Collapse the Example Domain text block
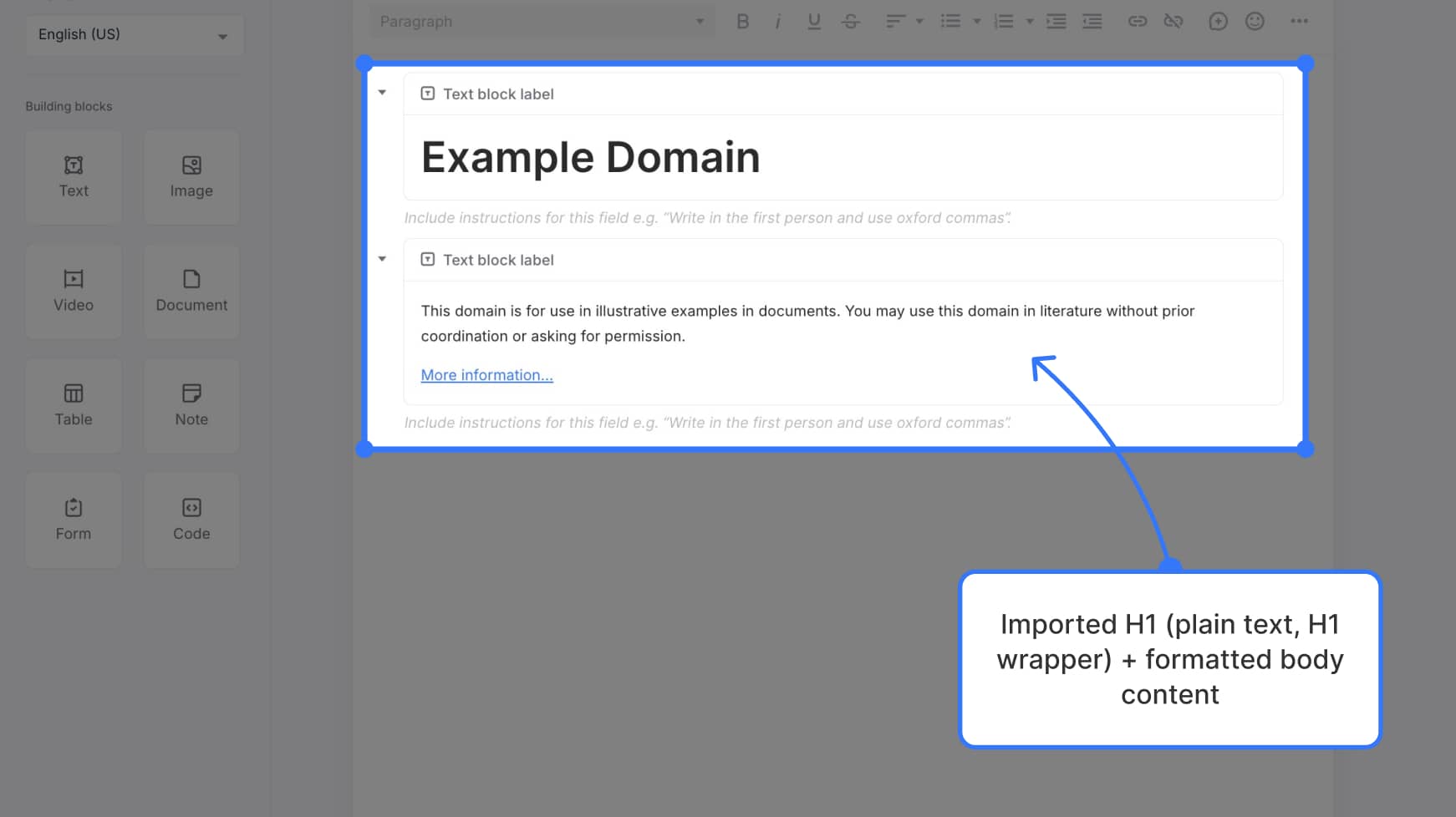The image size is (1456, 817). click(382, 93)
